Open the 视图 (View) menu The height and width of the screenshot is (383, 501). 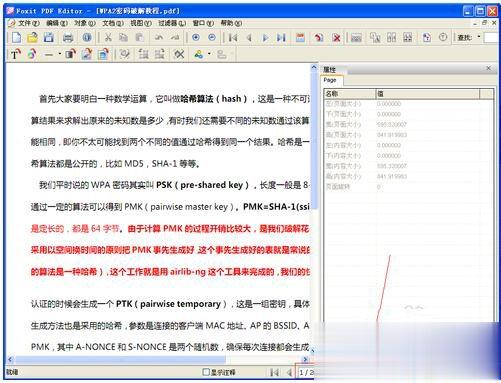coord(141,23)
